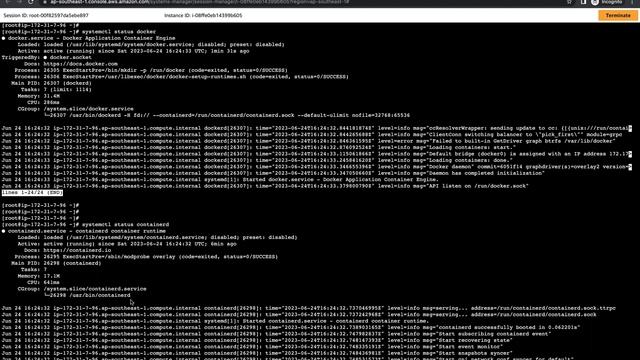Screen dimensions: 640x360
Task: Click the 'systemctl status containerd' command line
Action: 85,224
